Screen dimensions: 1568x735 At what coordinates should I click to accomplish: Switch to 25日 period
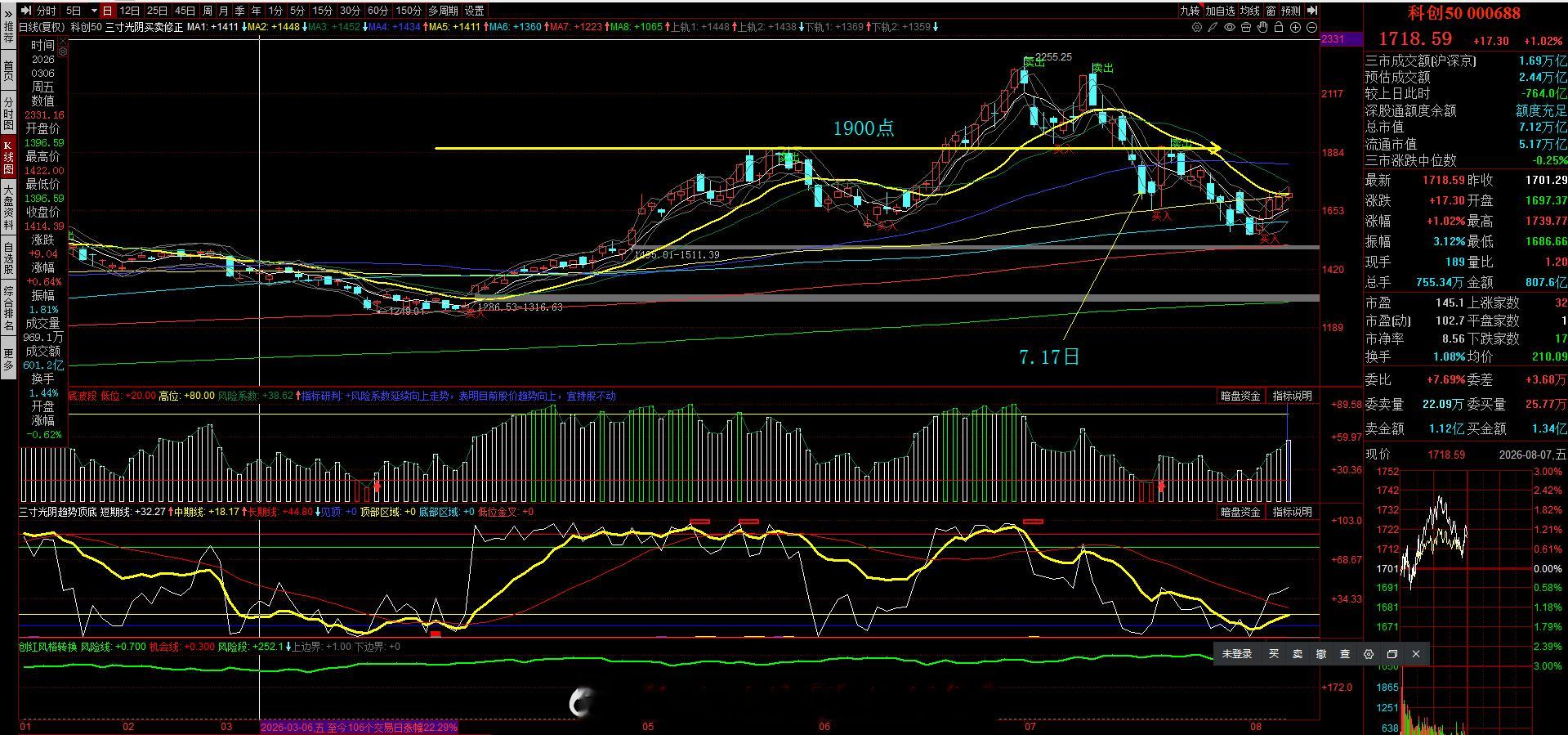point(158,11)
